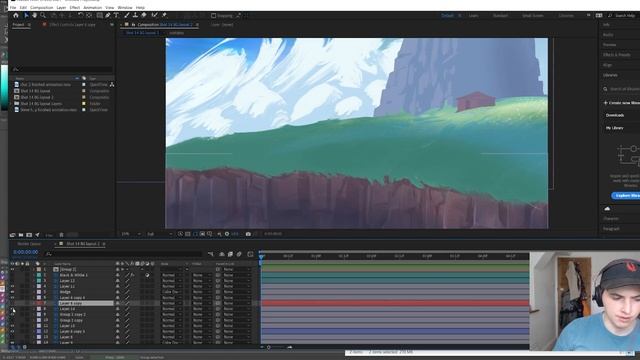Switch to Effect Controls Layer 6 copy tab
The width and height of the screenshot is (640, 360).
(x=72, y=25)
